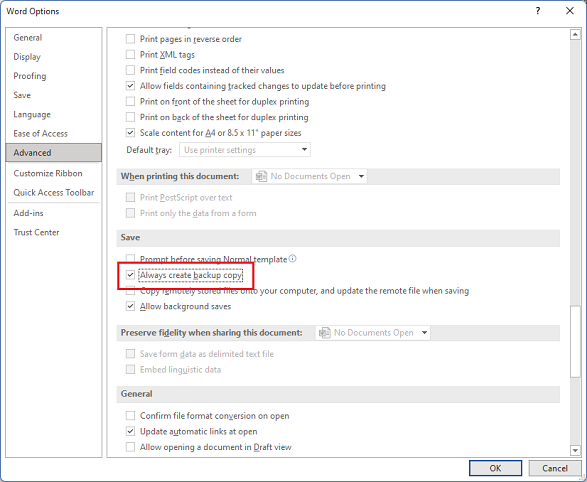This screenshot has height=482, width=587.
Task: Check Confirm file format conversion on open
Action: click(x=130, y=416)
